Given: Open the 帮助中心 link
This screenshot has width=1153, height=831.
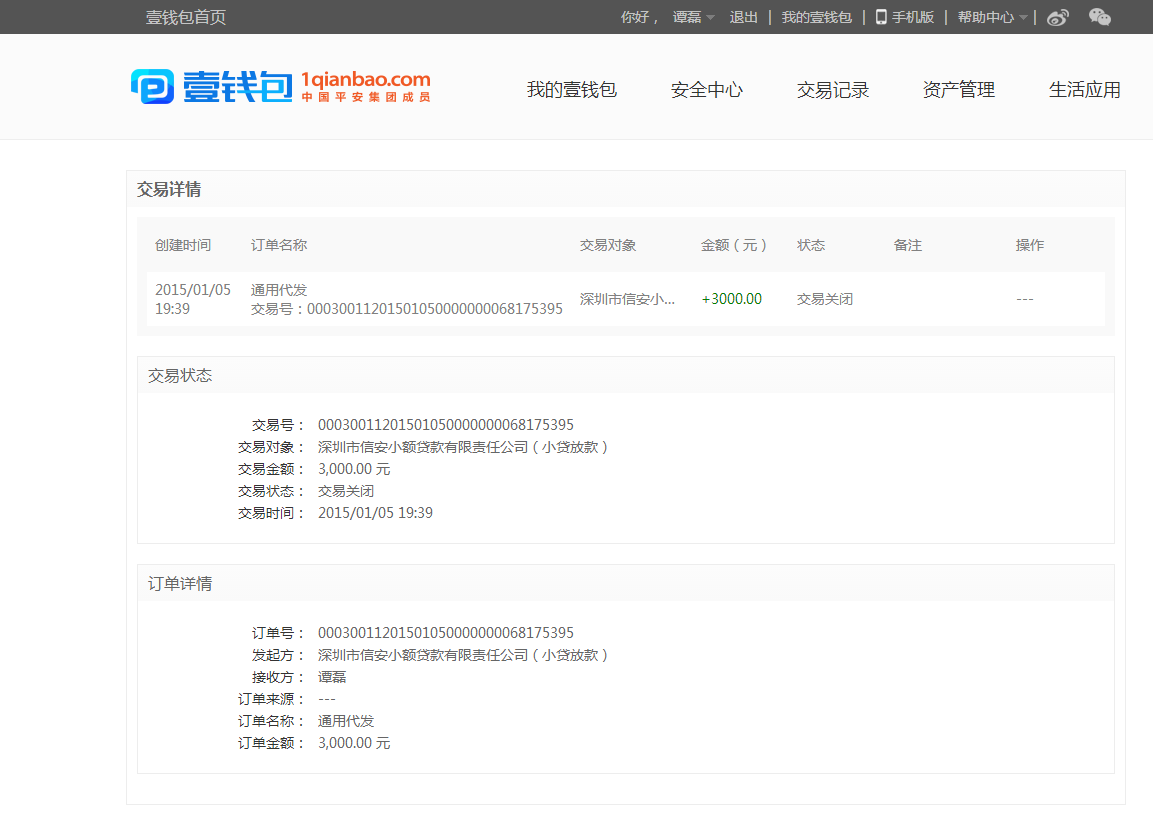Looking at the screenshot, I should click(985, 17).
